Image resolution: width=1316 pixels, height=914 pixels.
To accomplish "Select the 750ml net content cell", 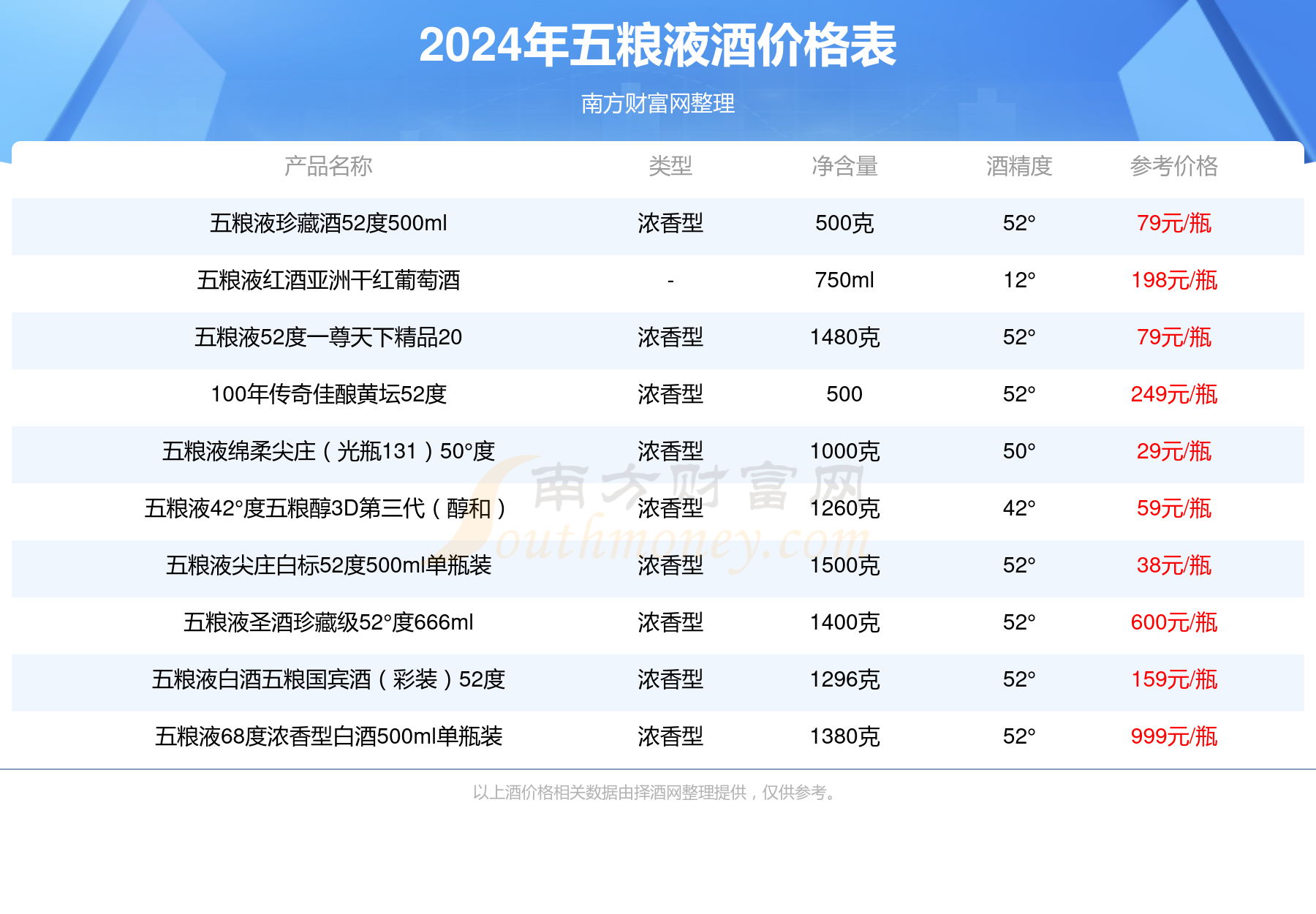I will click(x=844, y=280).
